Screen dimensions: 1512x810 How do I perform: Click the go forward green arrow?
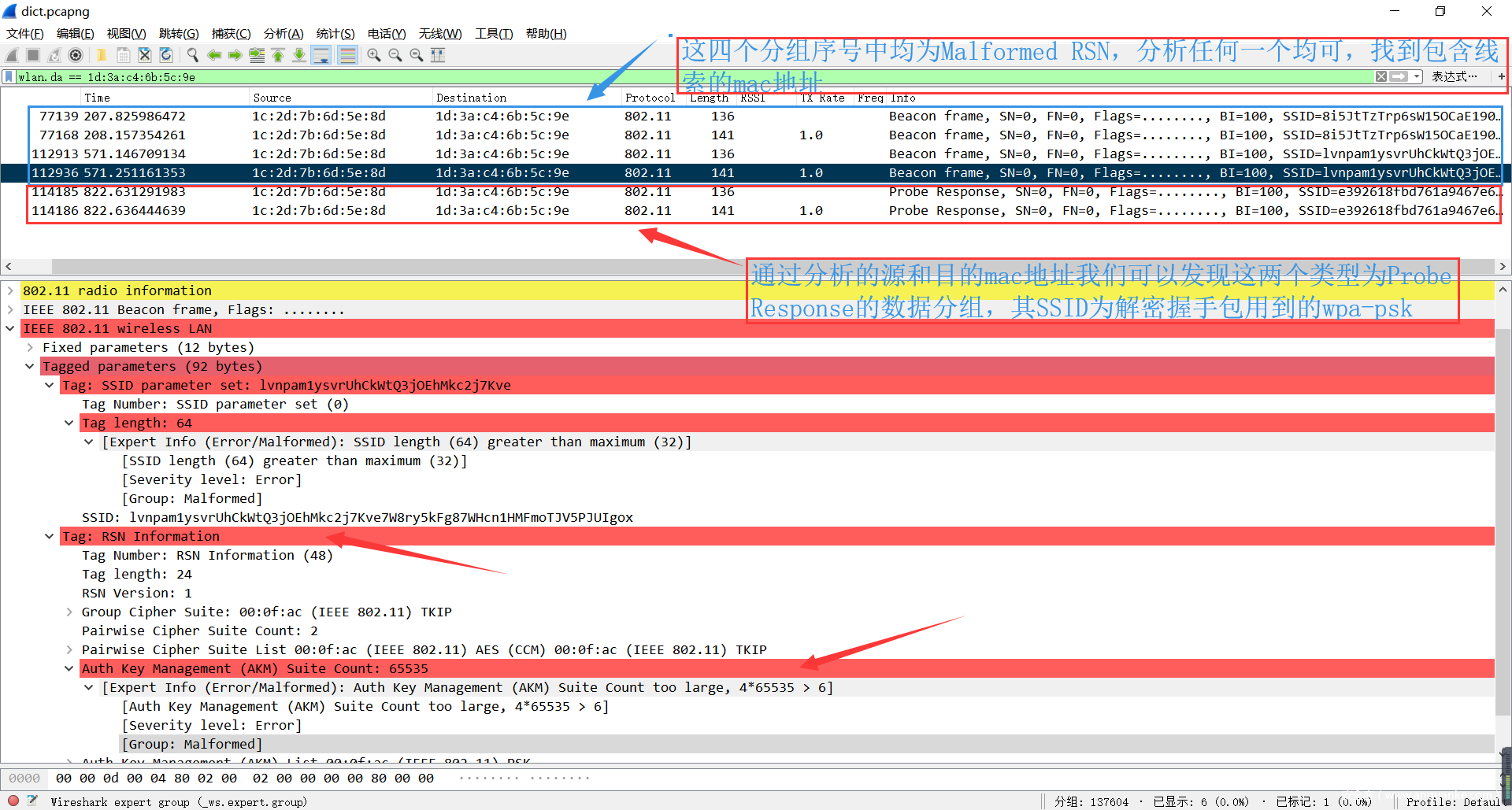tap(235, 55)
